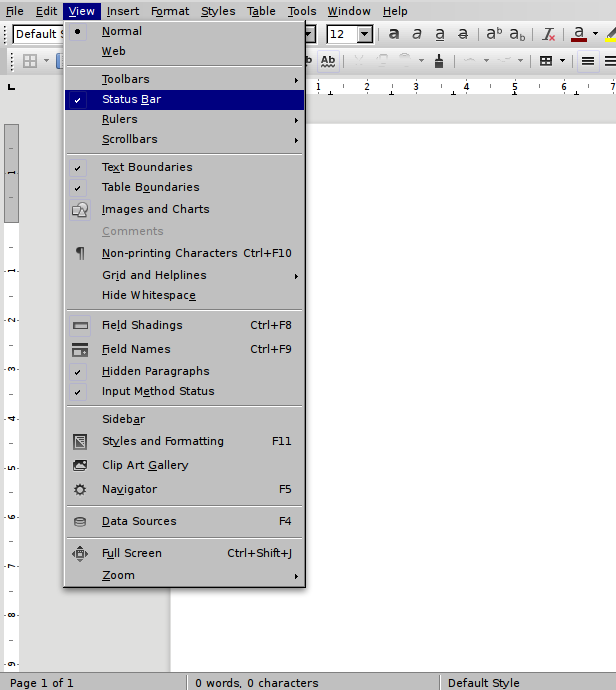Viewport: 616px width, 690px height.
Task: Click the left align paragraph icon
Action: tap(588, 61)
